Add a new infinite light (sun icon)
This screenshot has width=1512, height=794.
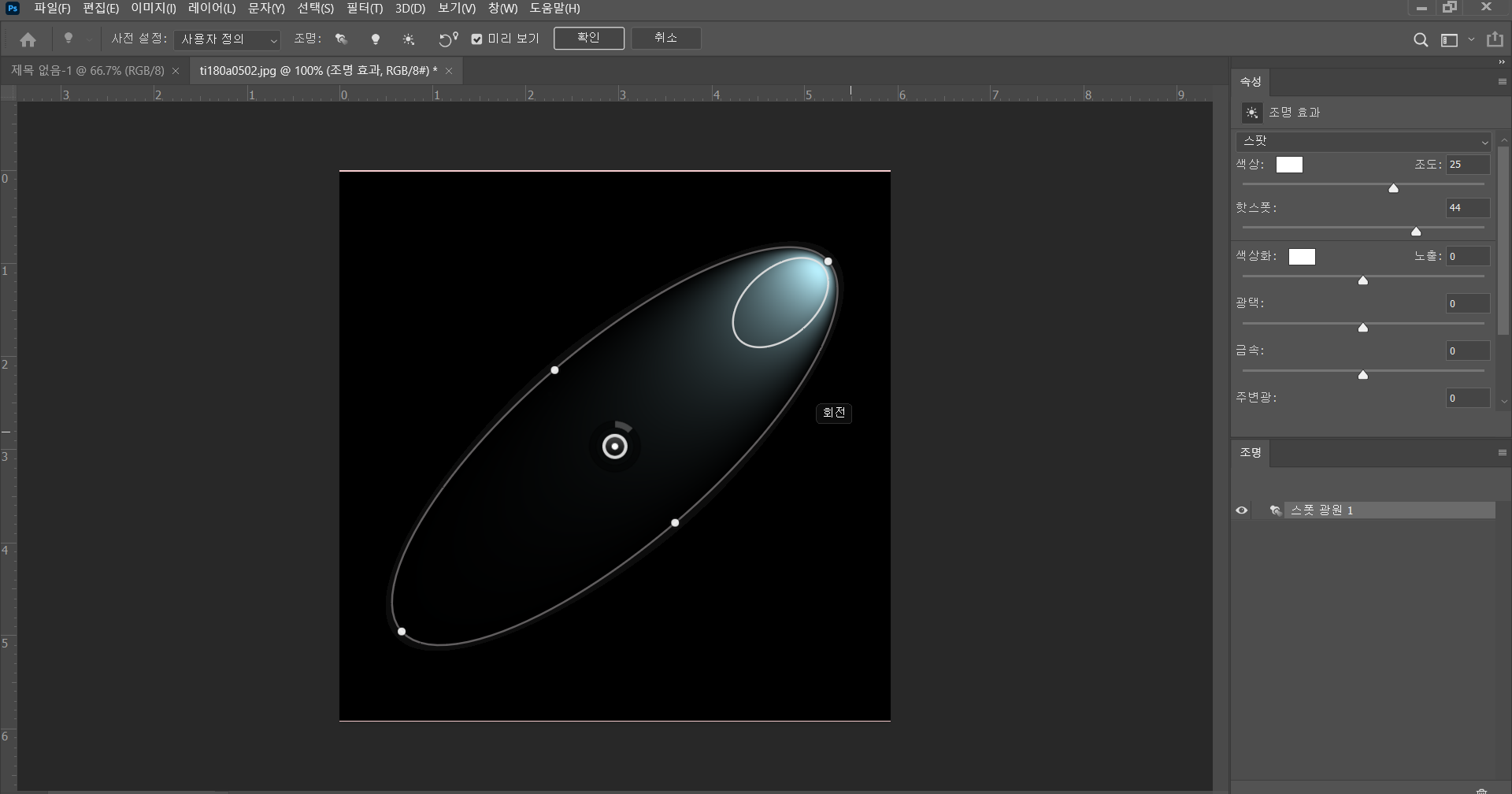pos(409,39)
